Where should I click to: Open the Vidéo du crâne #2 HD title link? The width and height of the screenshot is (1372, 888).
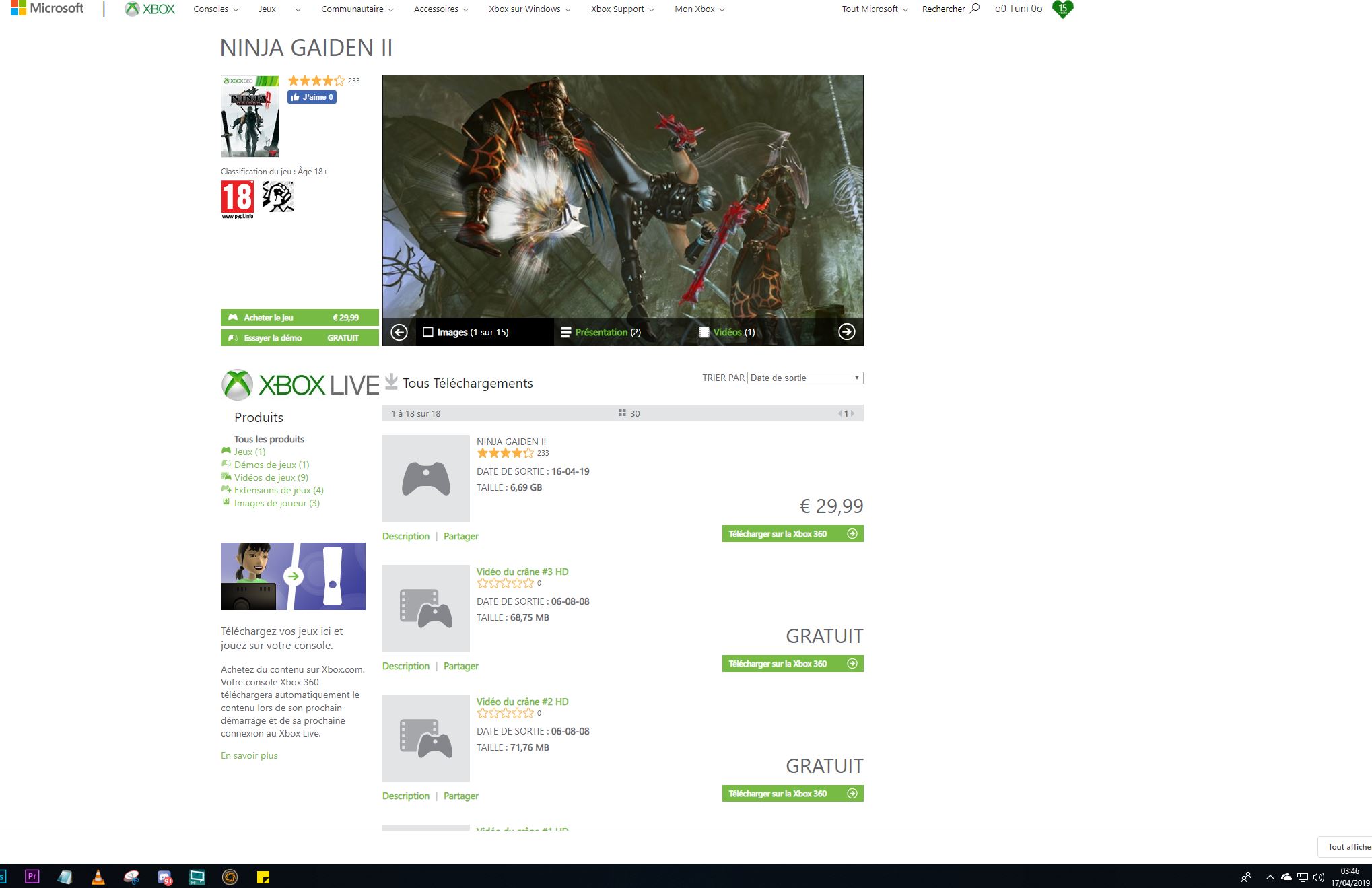(x=522, y=702)
